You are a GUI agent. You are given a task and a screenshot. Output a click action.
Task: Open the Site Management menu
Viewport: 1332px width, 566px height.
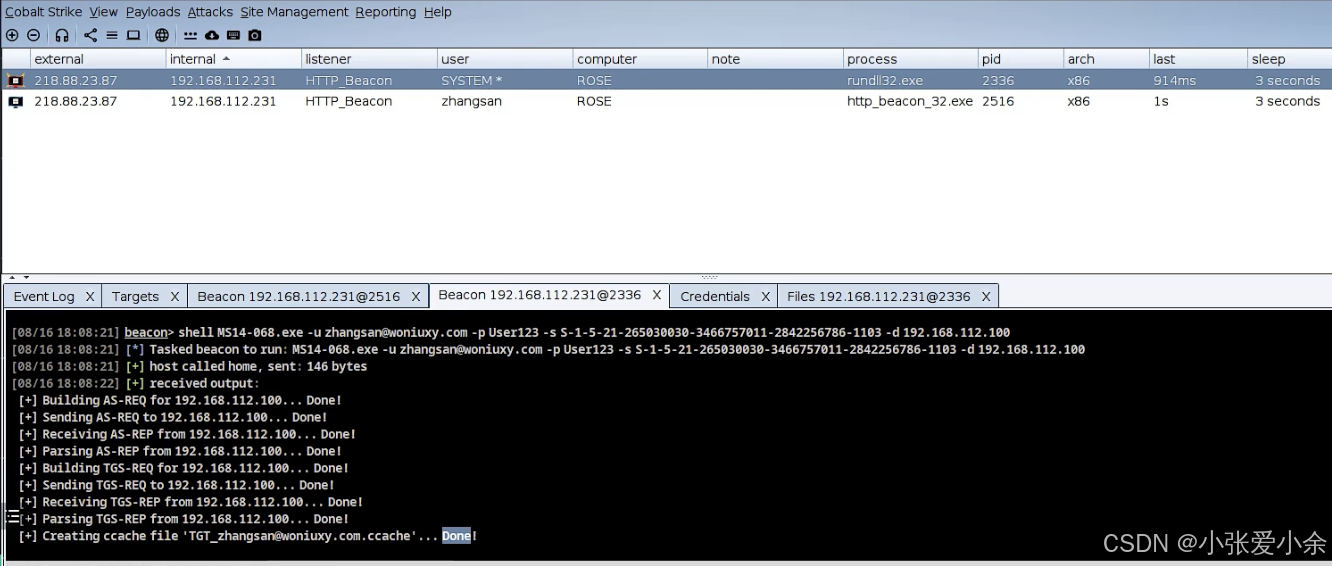click(x=294, y=12)
